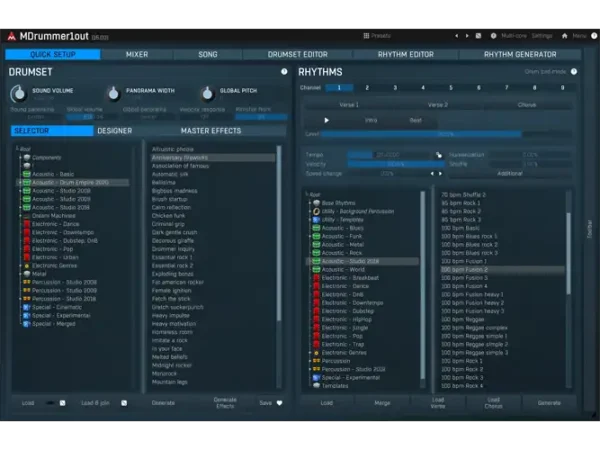The width and height of the screenshot is (600, 450).
Task: Select the Acoustic - Basic drum icon
Action: pyautogui.click(x=27, y=174)
